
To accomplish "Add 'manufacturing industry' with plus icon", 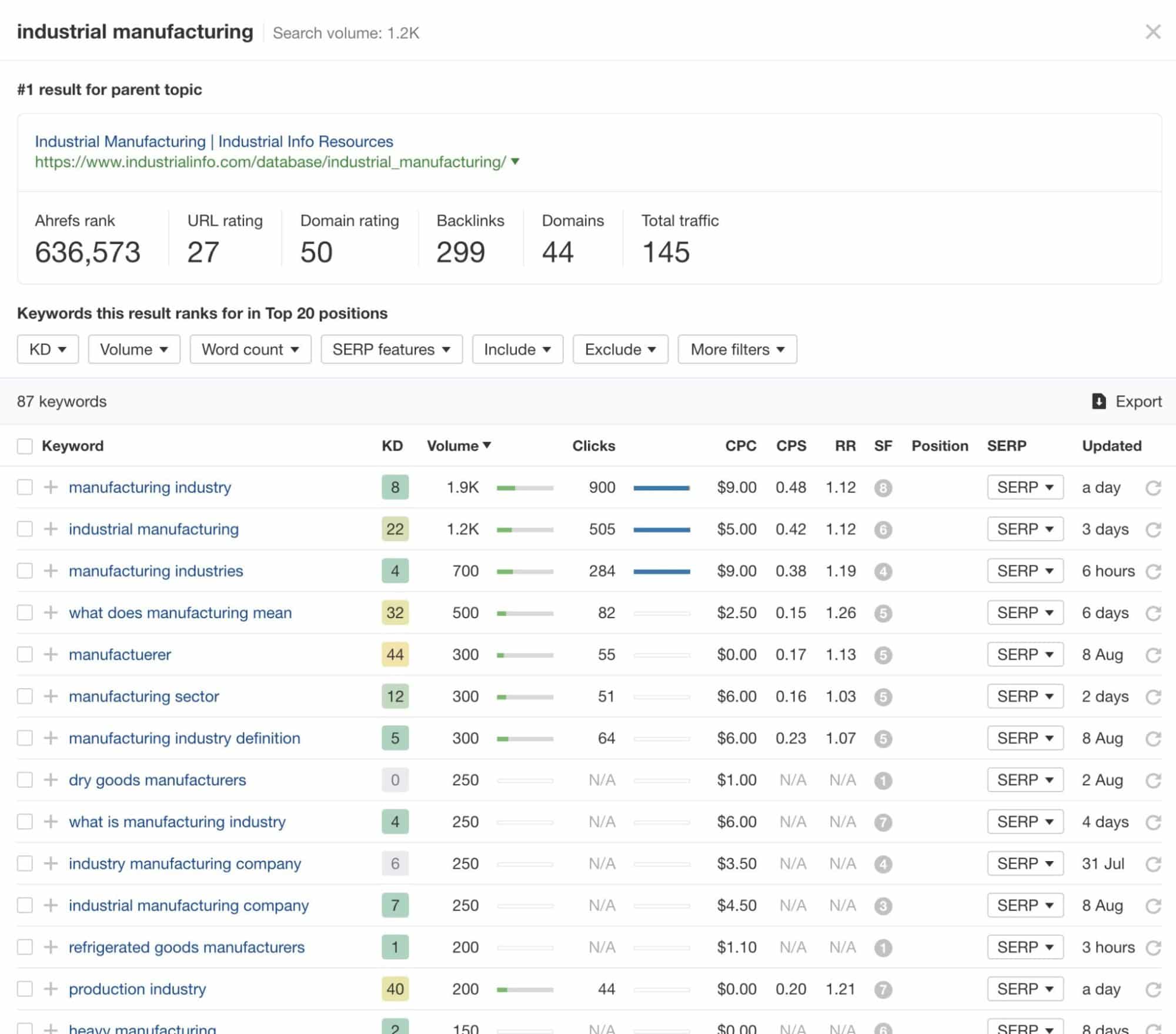I will (51, 487).
